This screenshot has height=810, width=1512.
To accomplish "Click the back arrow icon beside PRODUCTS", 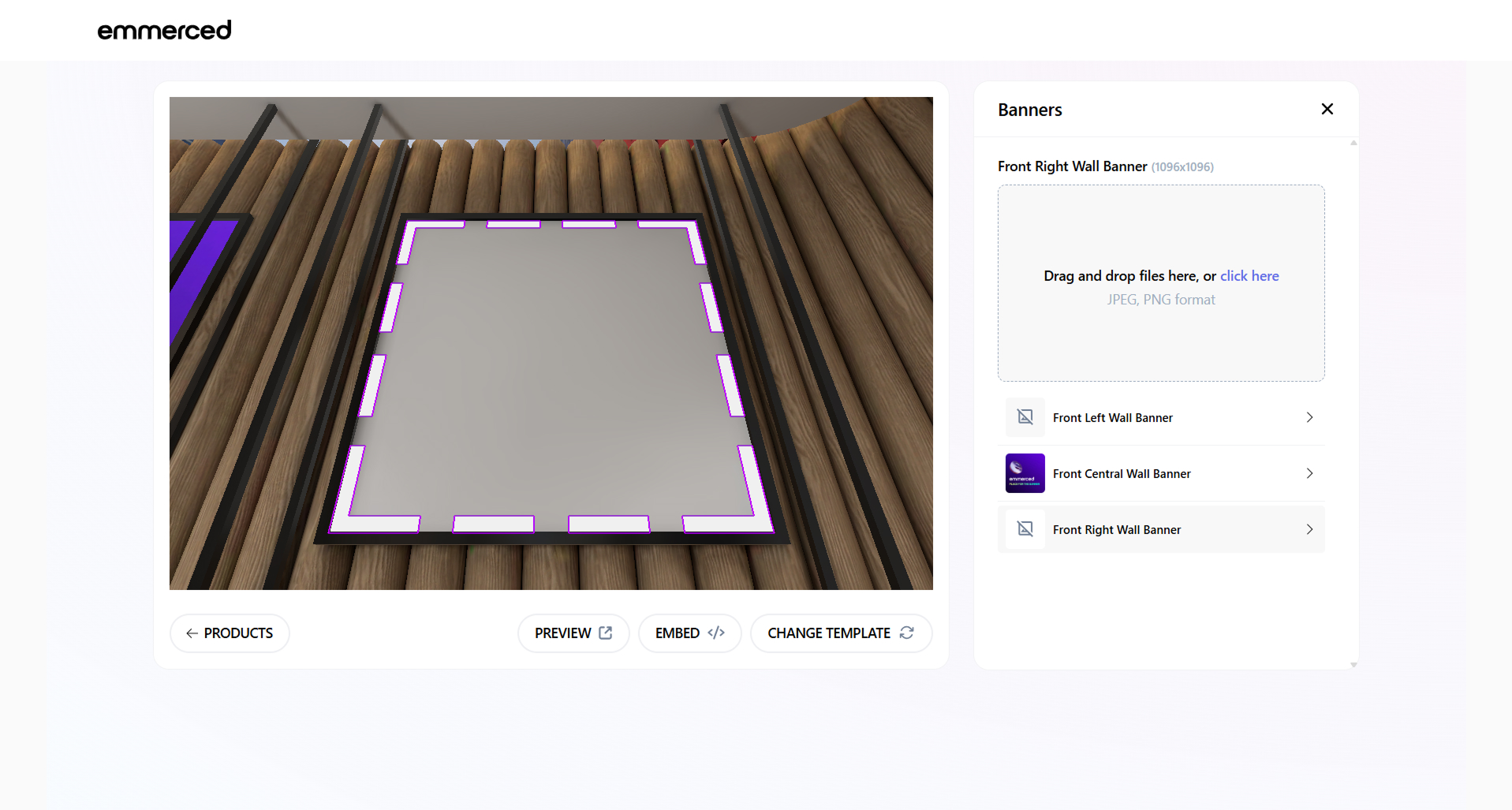I will (x=192, y=633).
